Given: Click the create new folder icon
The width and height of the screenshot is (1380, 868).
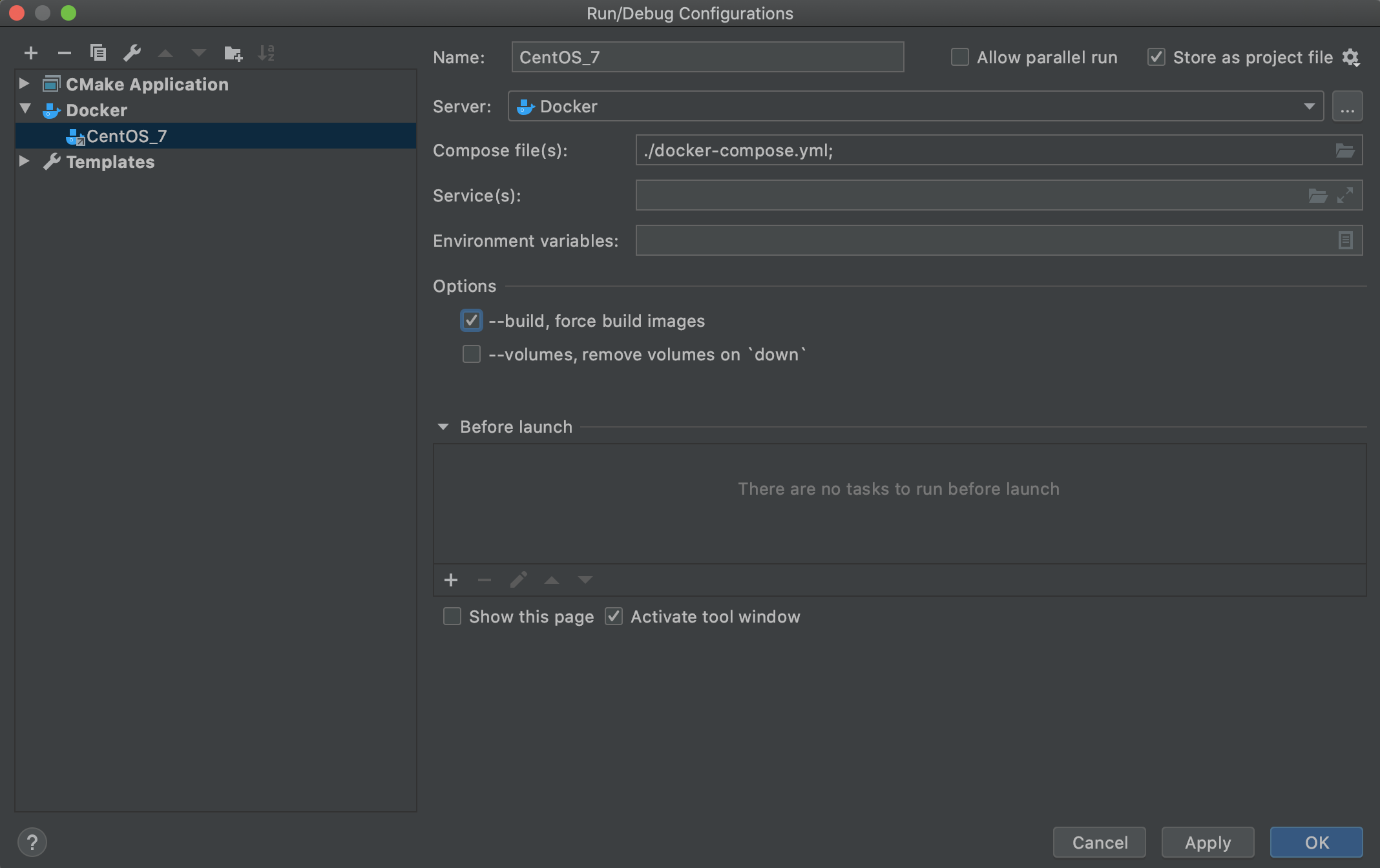Looking at the screenshot, I should click(233, 53).
